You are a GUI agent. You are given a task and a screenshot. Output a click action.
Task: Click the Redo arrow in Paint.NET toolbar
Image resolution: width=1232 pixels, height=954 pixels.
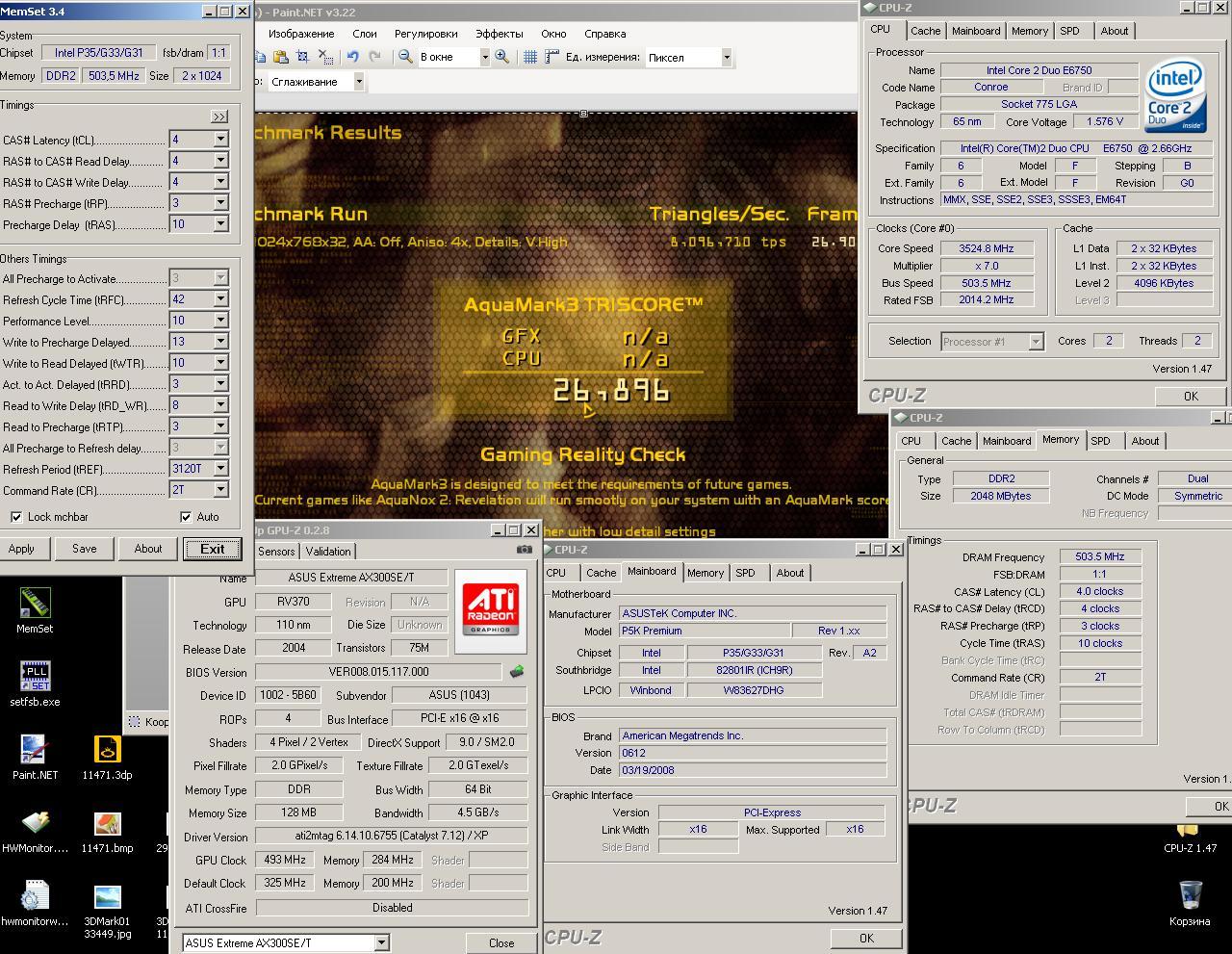click(375, 57)
